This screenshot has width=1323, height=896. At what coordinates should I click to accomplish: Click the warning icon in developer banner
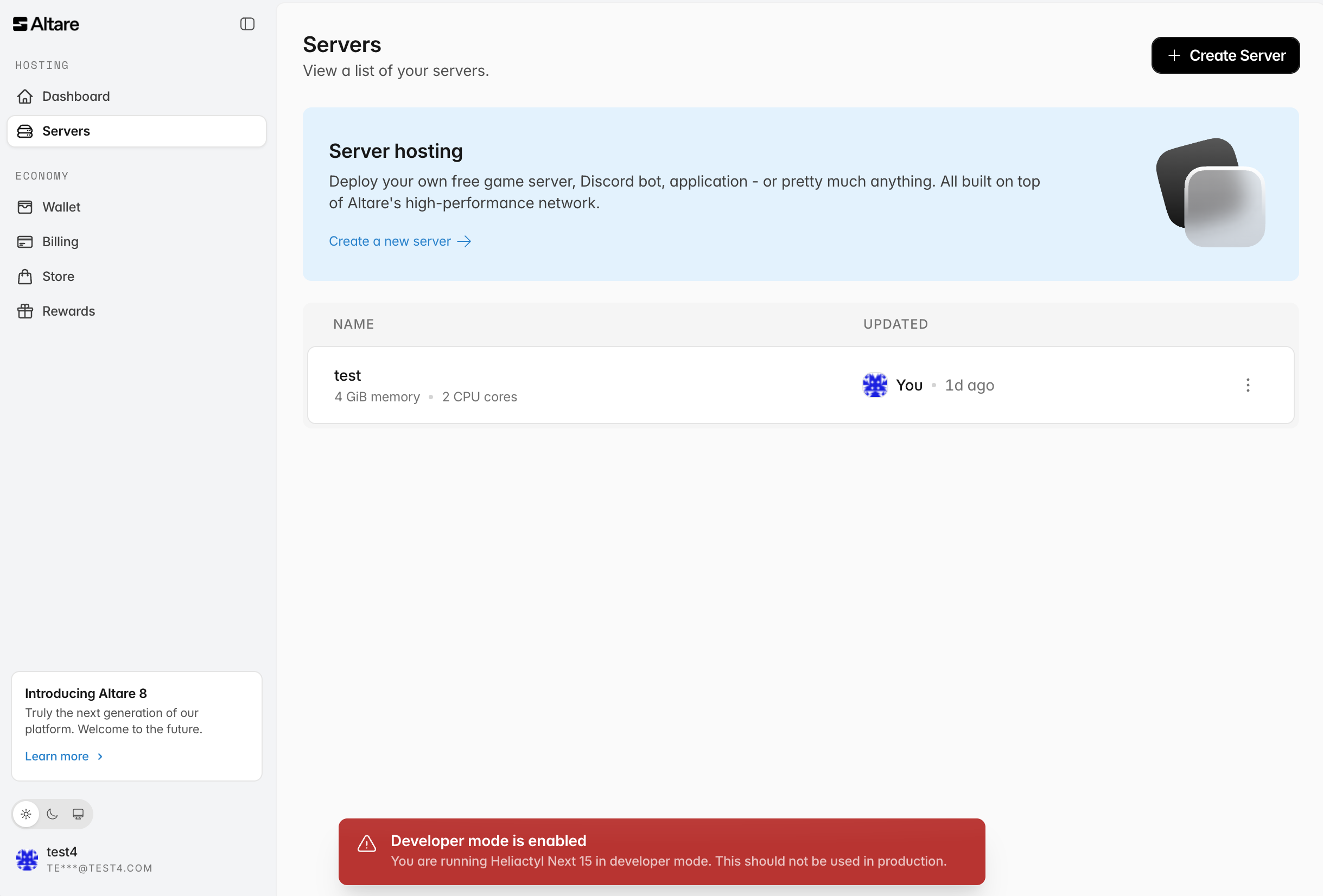[x=367, y=844]
